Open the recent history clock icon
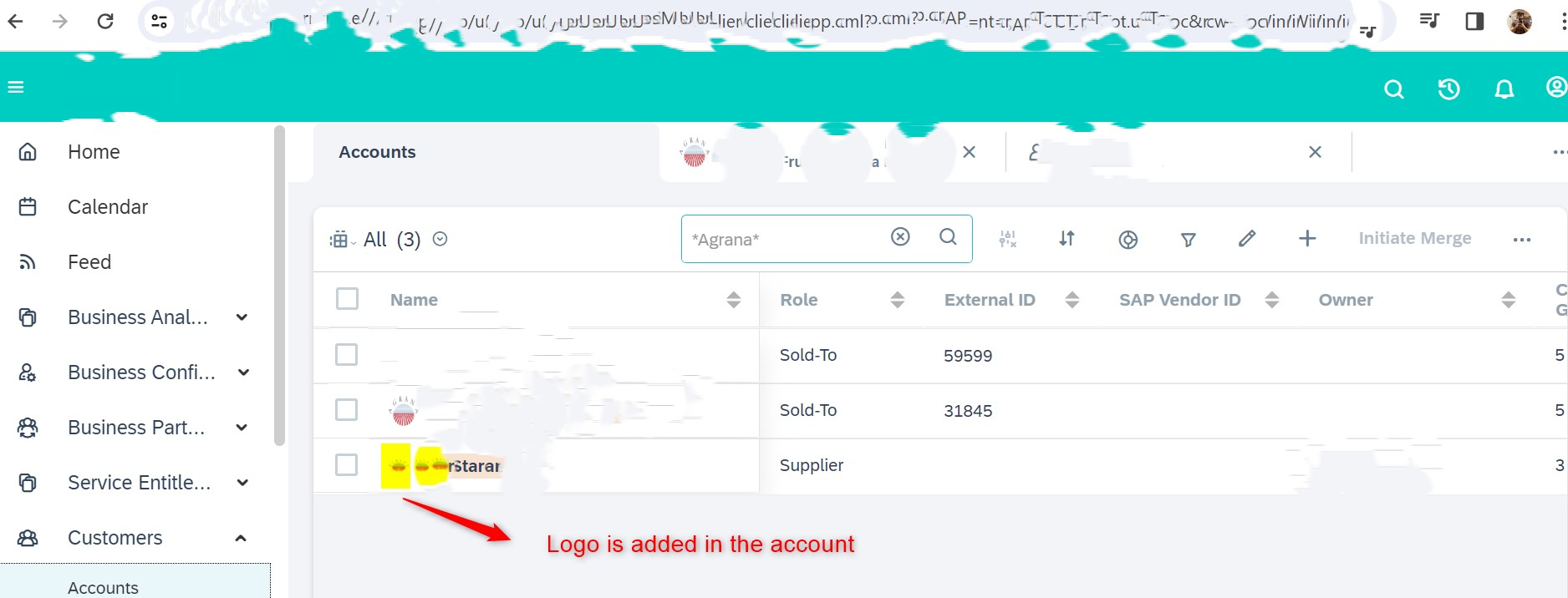This screenshot has width=1568, height=598. pyautogui.click(x=1448, y=89)
